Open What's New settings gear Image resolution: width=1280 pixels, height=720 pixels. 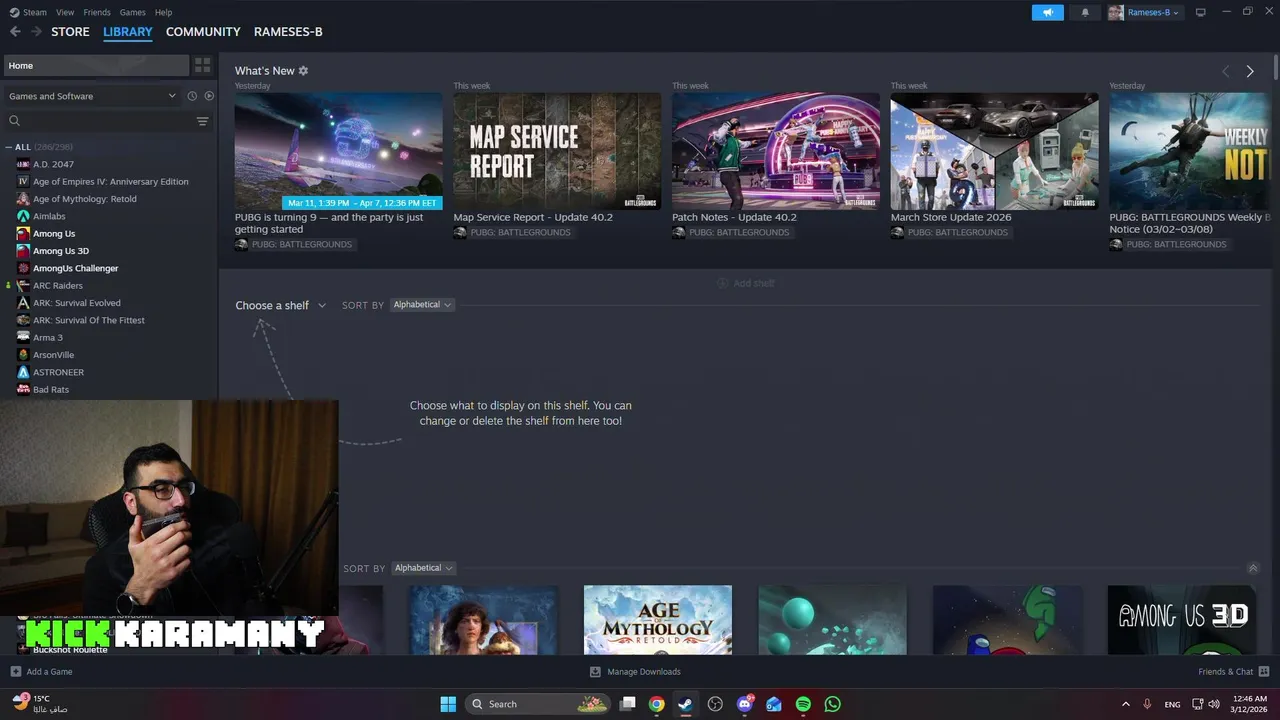click(x=303, y=71)
